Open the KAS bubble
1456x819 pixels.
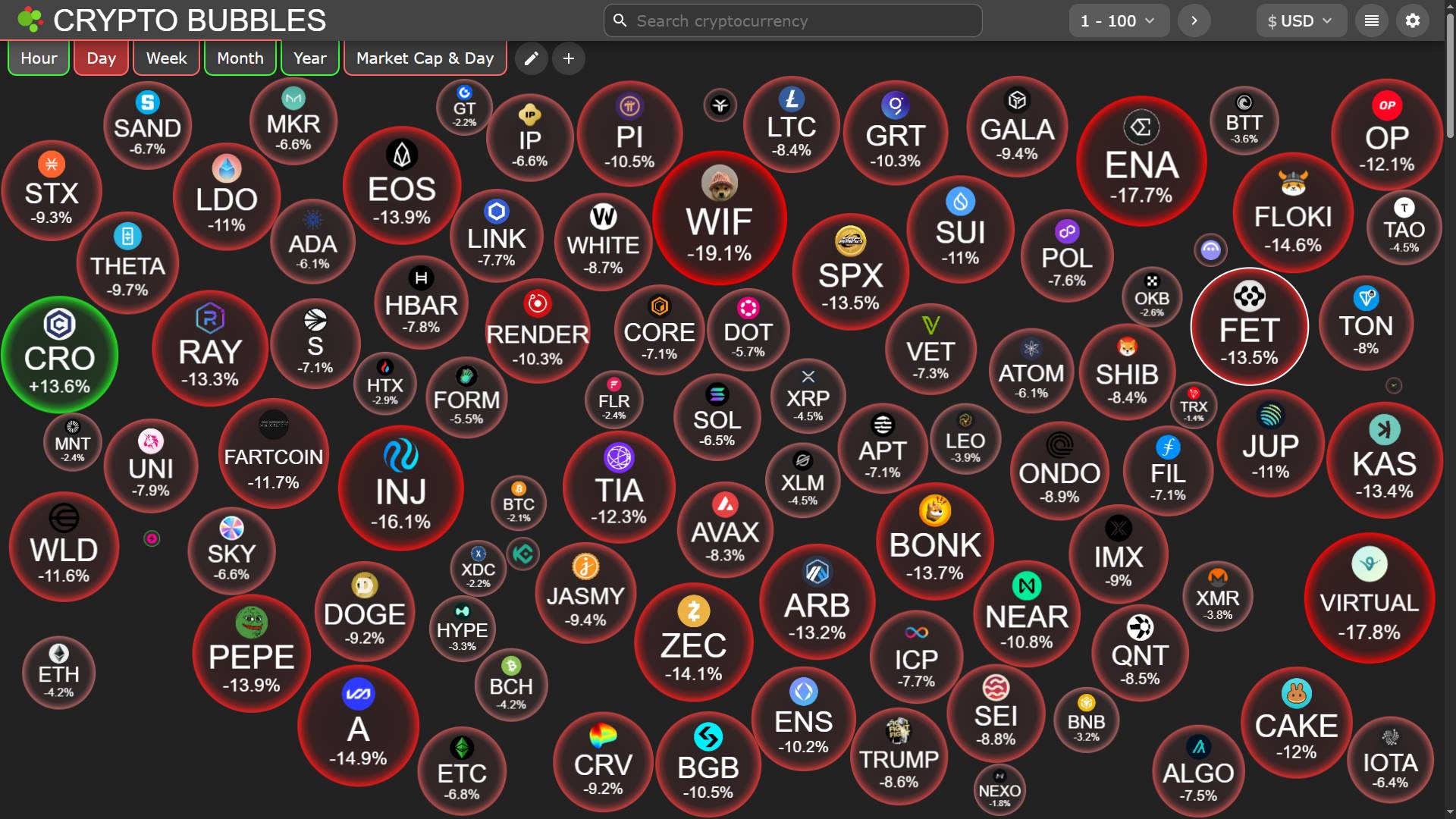(1385, 460)
